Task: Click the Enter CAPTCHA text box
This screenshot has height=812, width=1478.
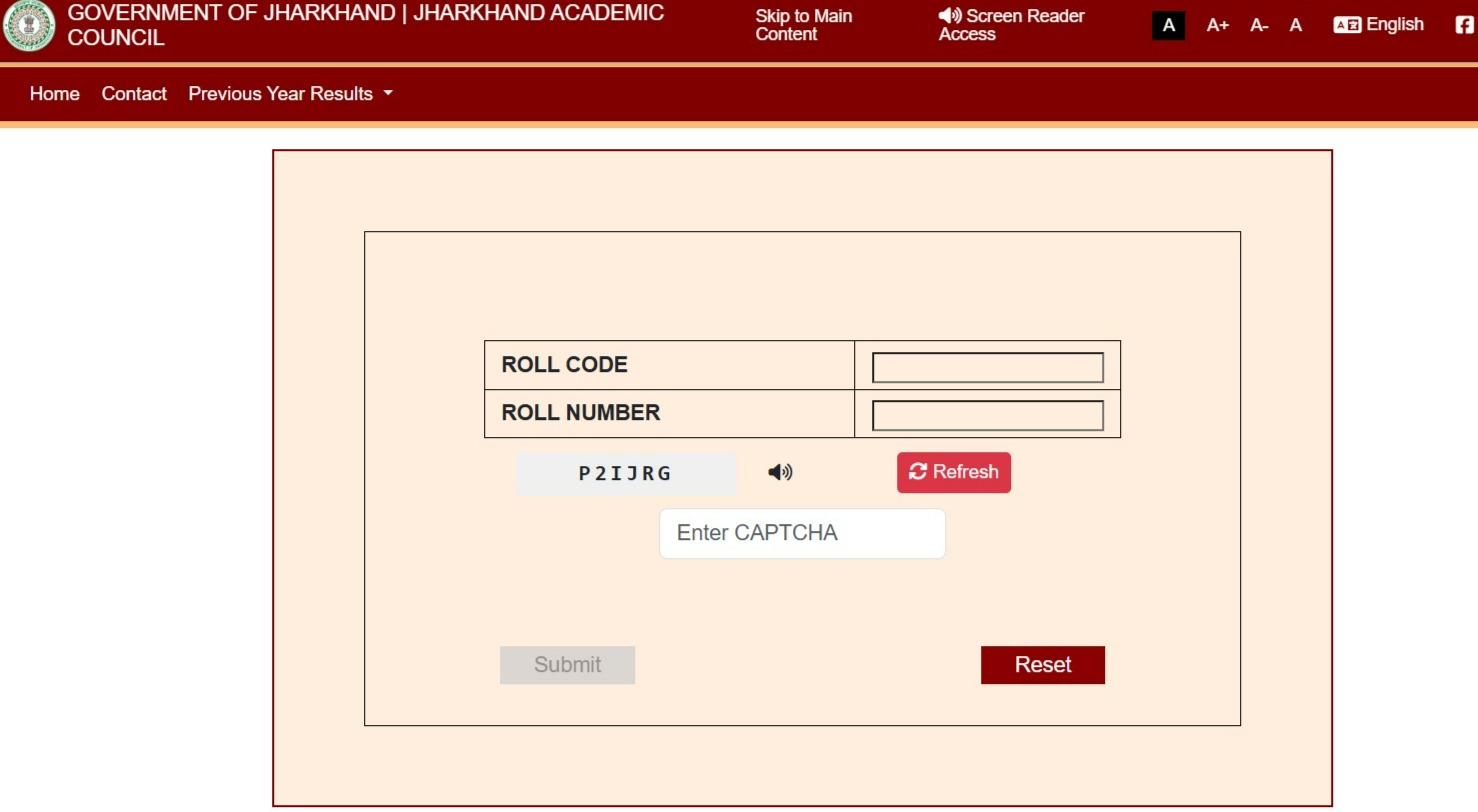Action: (x=802, y=533)
